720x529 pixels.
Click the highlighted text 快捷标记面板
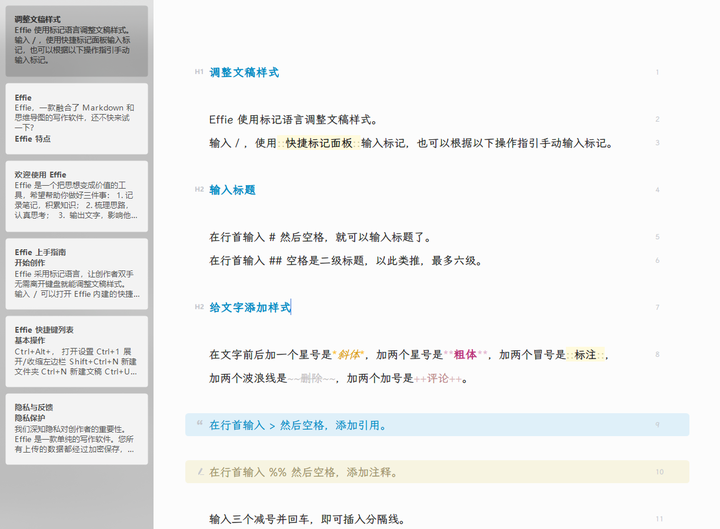[x=319, y=143]
